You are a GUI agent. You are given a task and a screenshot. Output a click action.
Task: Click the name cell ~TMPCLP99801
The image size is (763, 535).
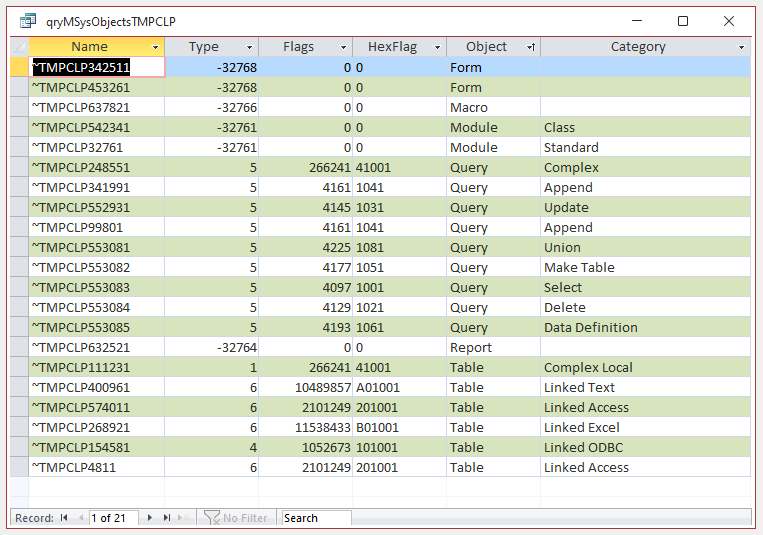97,227
